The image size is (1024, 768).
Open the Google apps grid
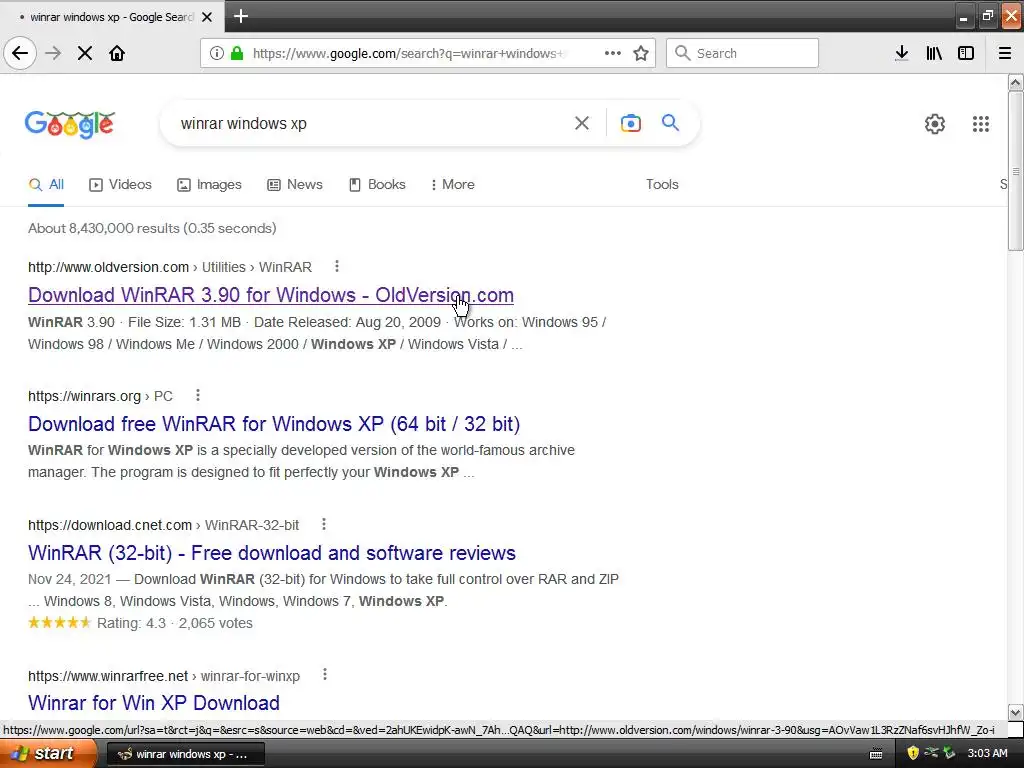pyautogui.click(x=981, y=123)
